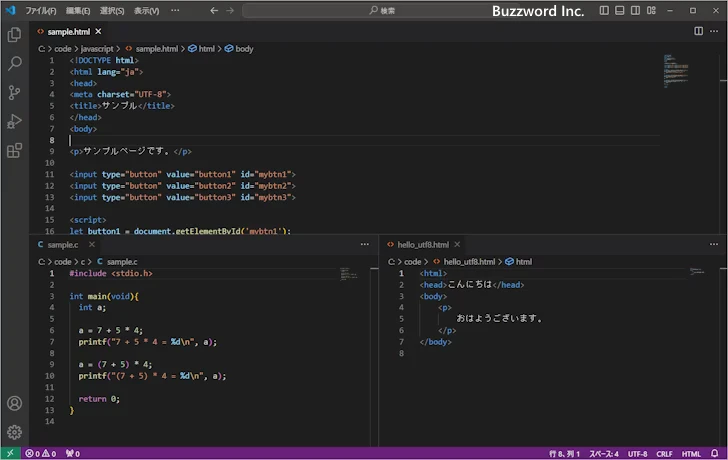Select CRLF line ending in status bar
Screen dimensions: 728x460
(665, 453)
